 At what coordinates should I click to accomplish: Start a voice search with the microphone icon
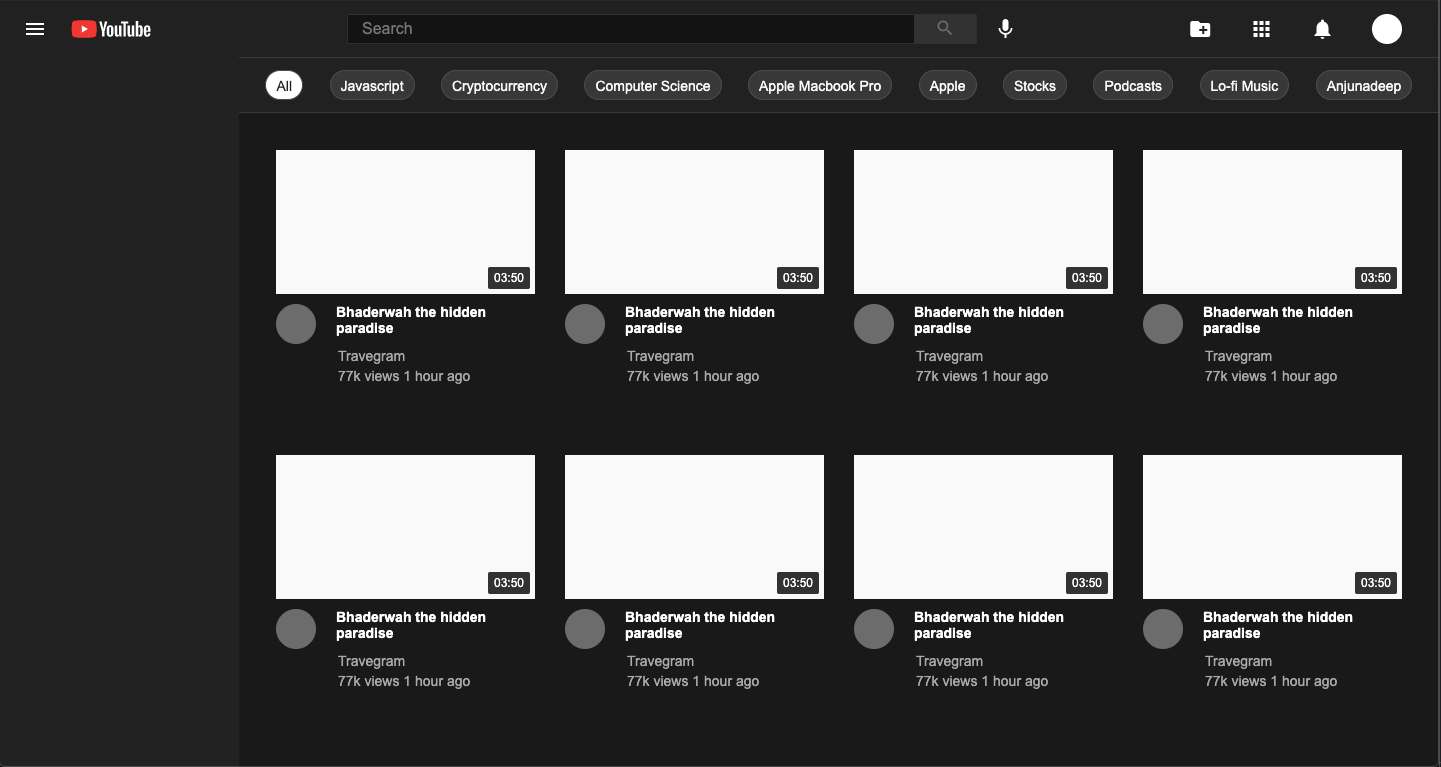1005,29
